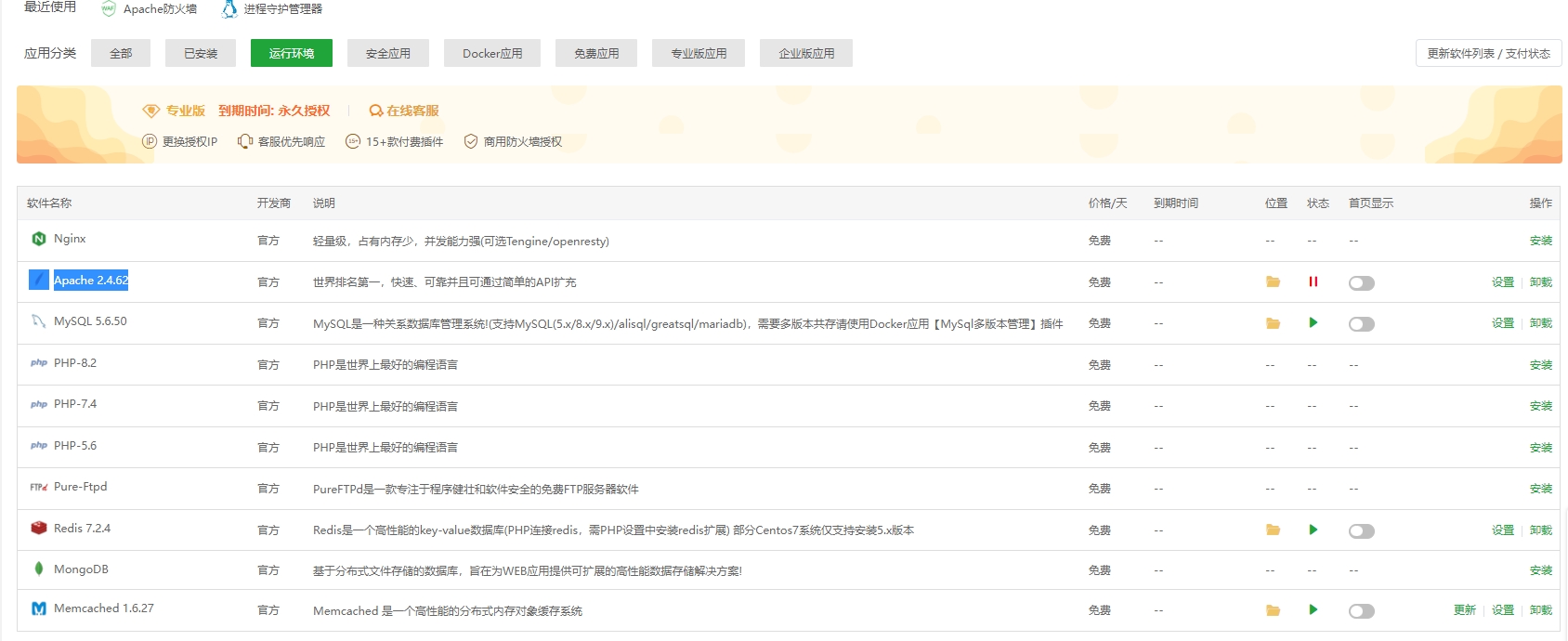Click the Memcached 1.6.27 software name
Viewport: 1568px width, 641px height.
point(104,608)
